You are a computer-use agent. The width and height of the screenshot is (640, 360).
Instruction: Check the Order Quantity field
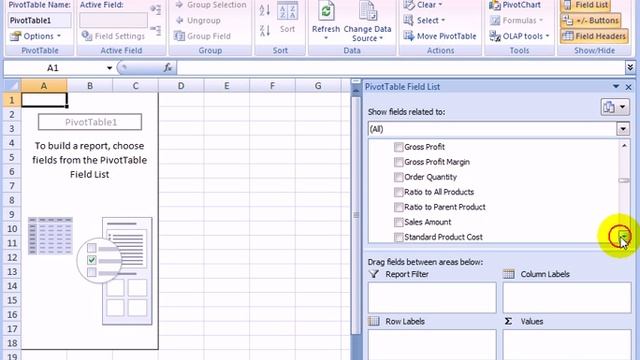click(398, 177)
